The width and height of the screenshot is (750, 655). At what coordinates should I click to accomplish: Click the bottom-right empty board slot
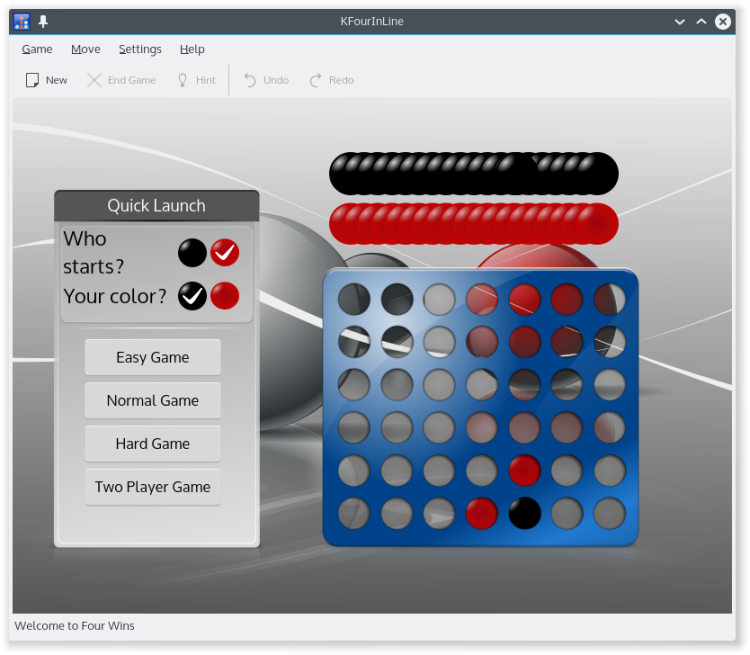coord(609,513)
